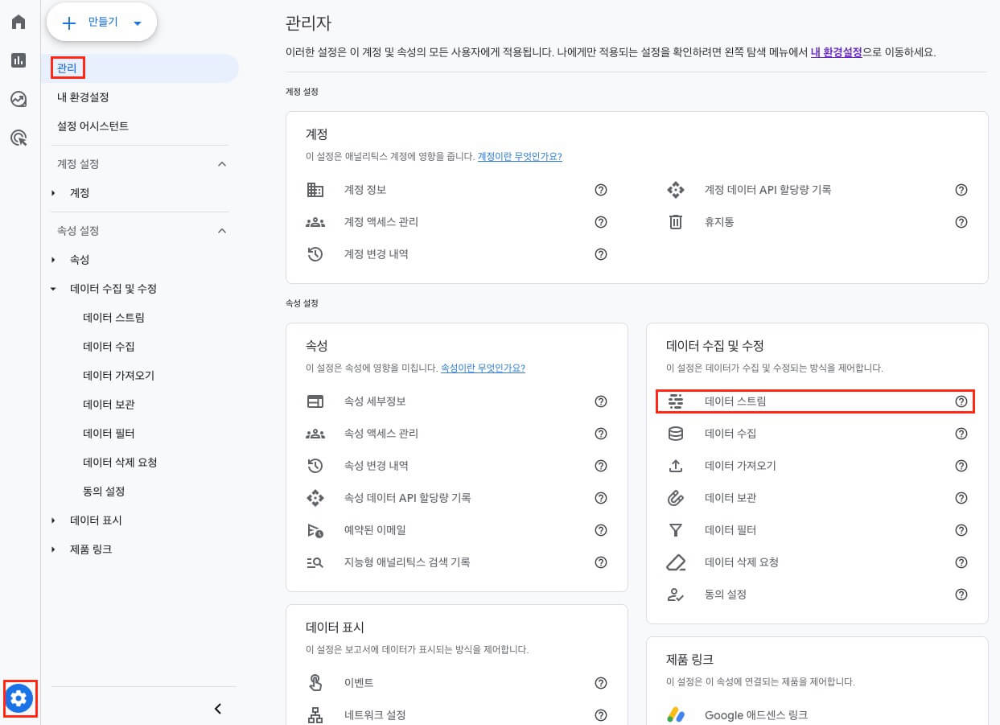The image size is (1000, 725).
Task: Click the help icon beside 데이터 스트림
Action: click(961, 402)
